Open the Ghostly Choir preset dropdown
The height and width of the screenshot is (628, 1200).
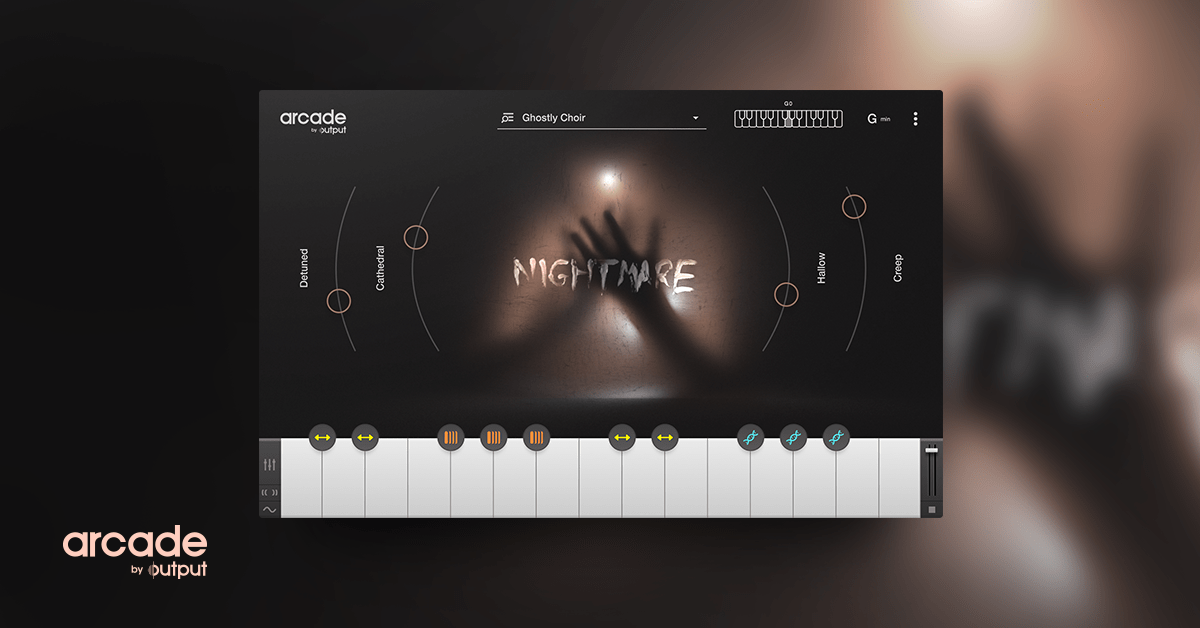click(x=696, y=117)
